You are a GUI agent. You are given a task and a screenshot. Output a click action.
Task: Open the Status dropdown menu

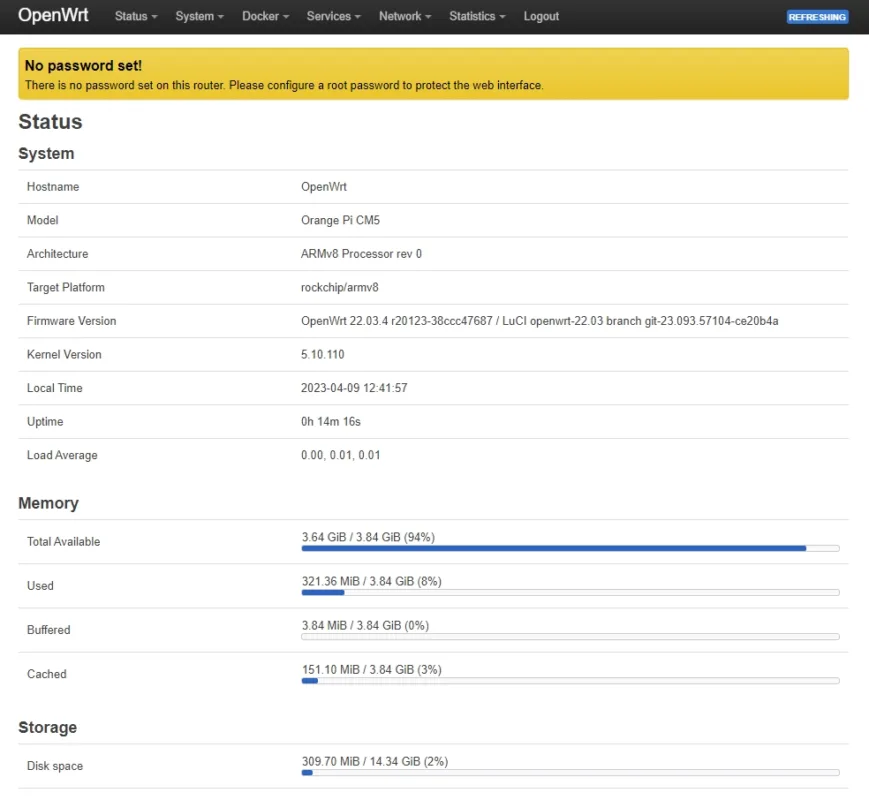pyautogui.click(x=136, y=17)
